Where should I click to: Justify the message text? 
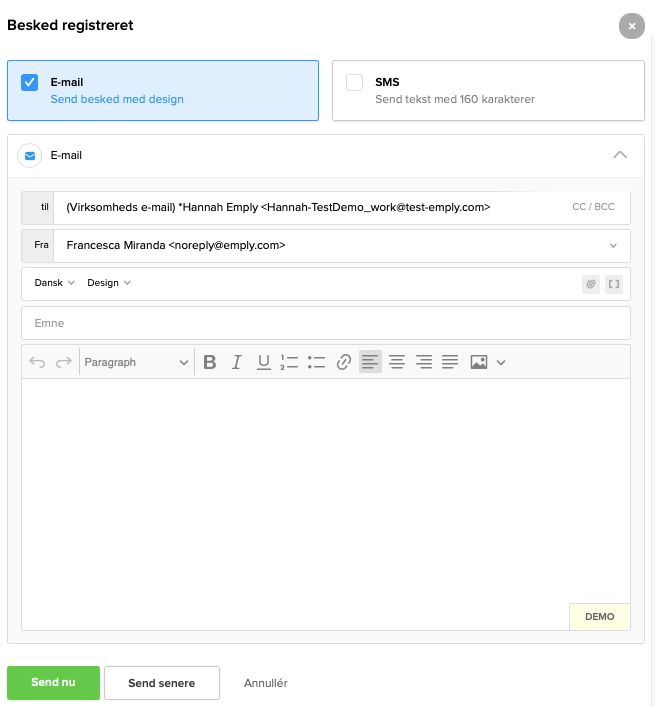[450, 362]
